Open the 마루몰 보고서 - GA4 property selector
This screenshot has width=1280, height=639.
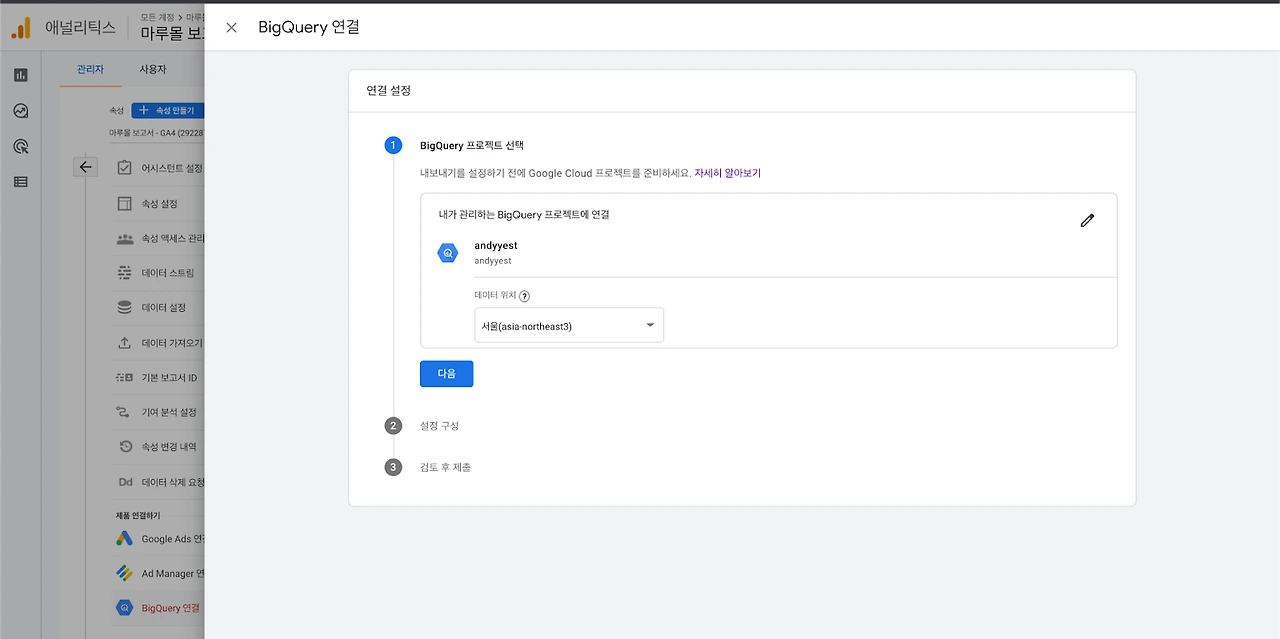156,133
